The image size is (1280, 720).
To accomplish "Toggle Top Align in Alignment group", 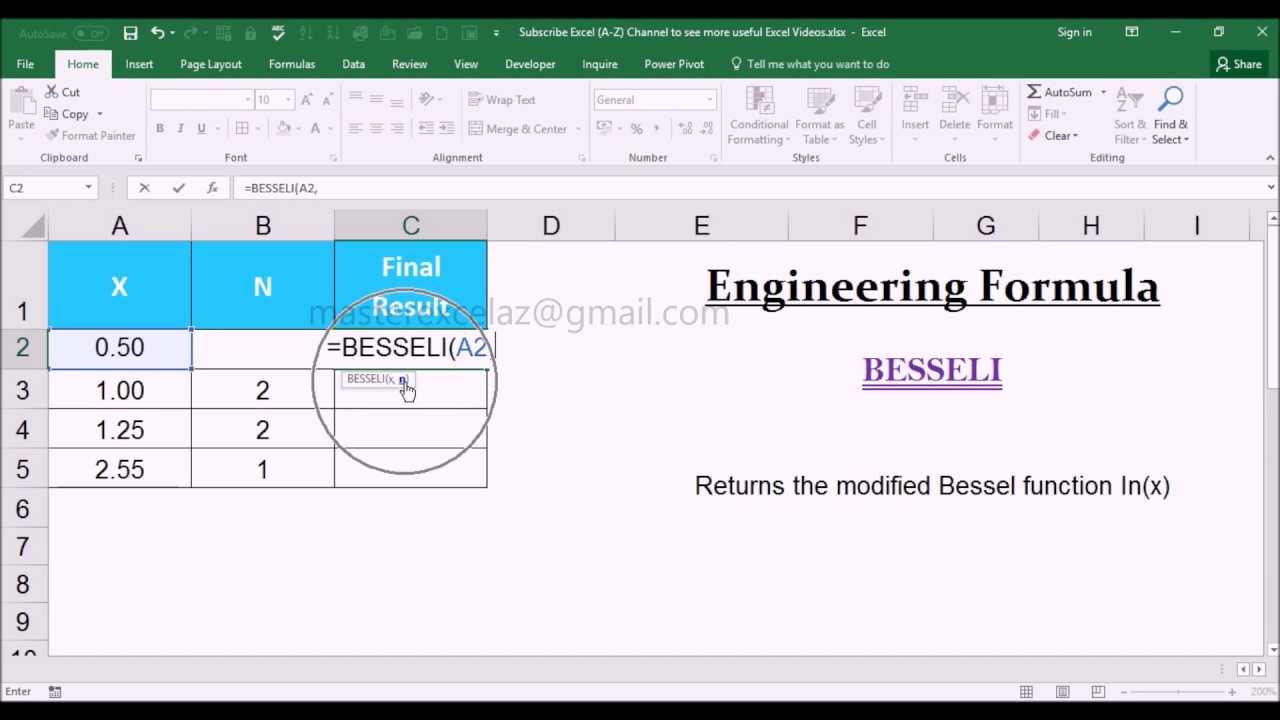I will [355, 100].
